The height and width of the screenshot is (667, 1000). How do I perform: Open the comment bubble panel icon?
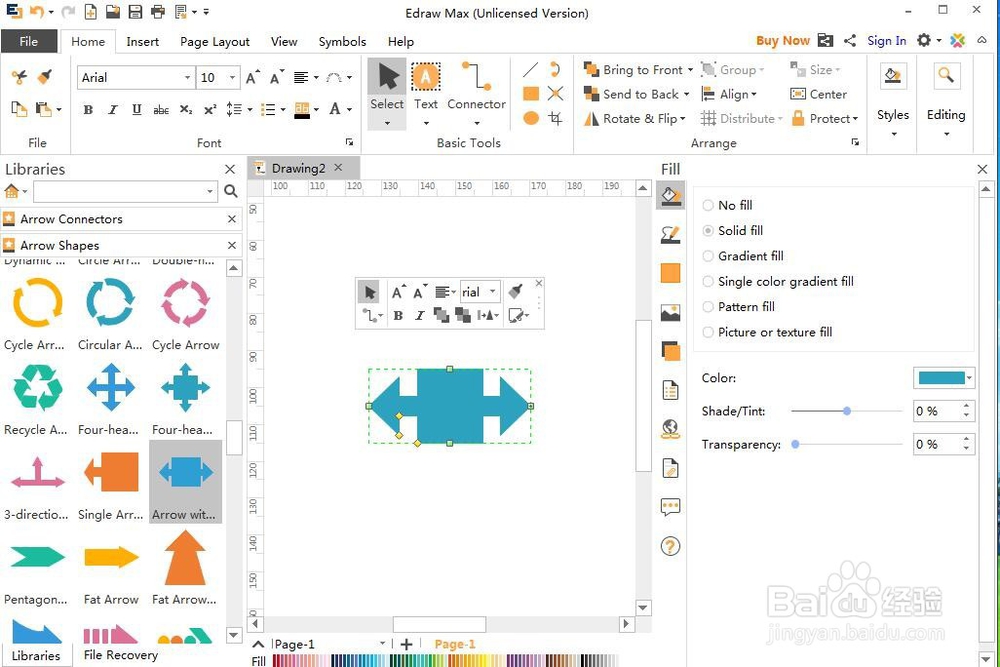[x=670, y=508]
